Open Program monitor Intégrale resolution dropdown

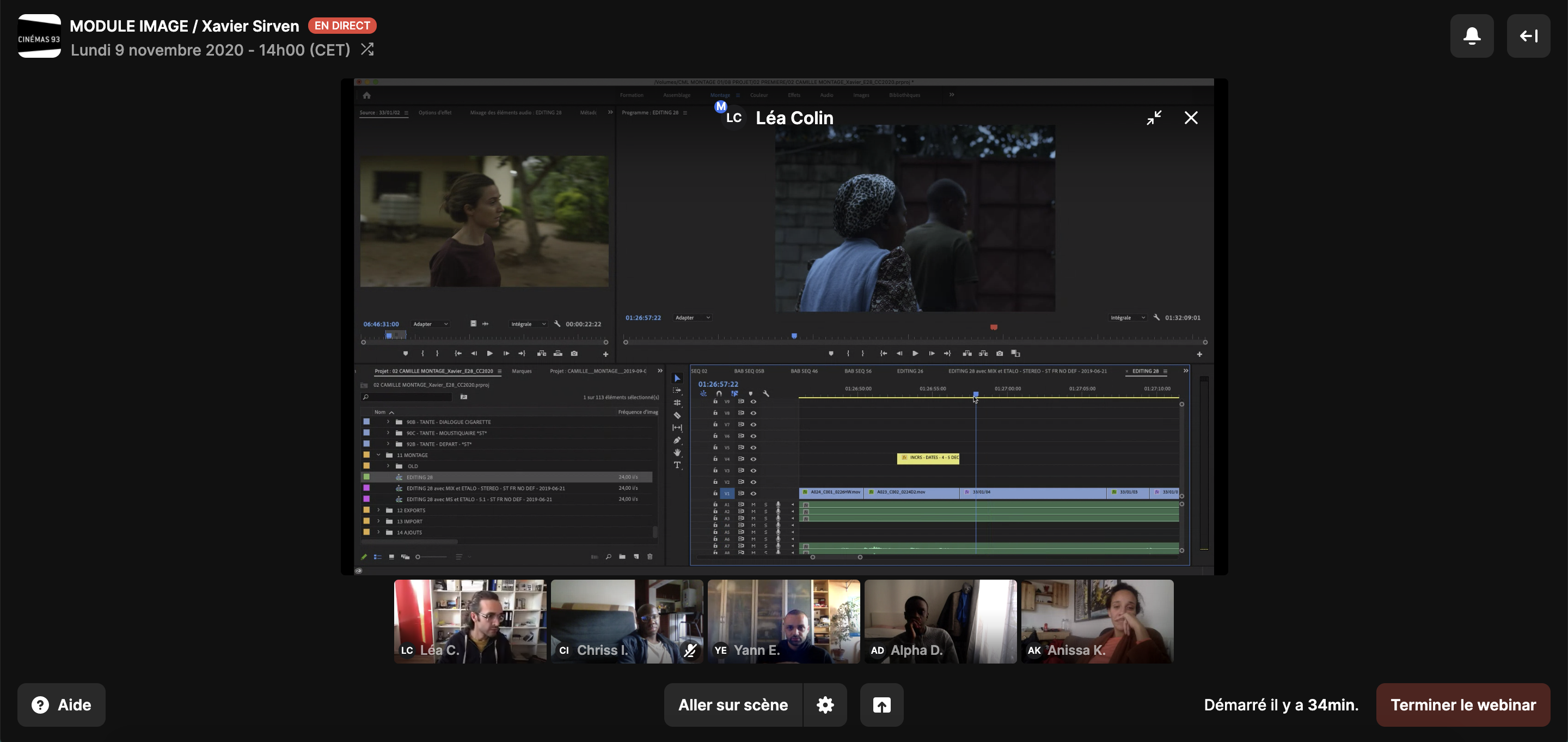click(x=1128, y=318)
